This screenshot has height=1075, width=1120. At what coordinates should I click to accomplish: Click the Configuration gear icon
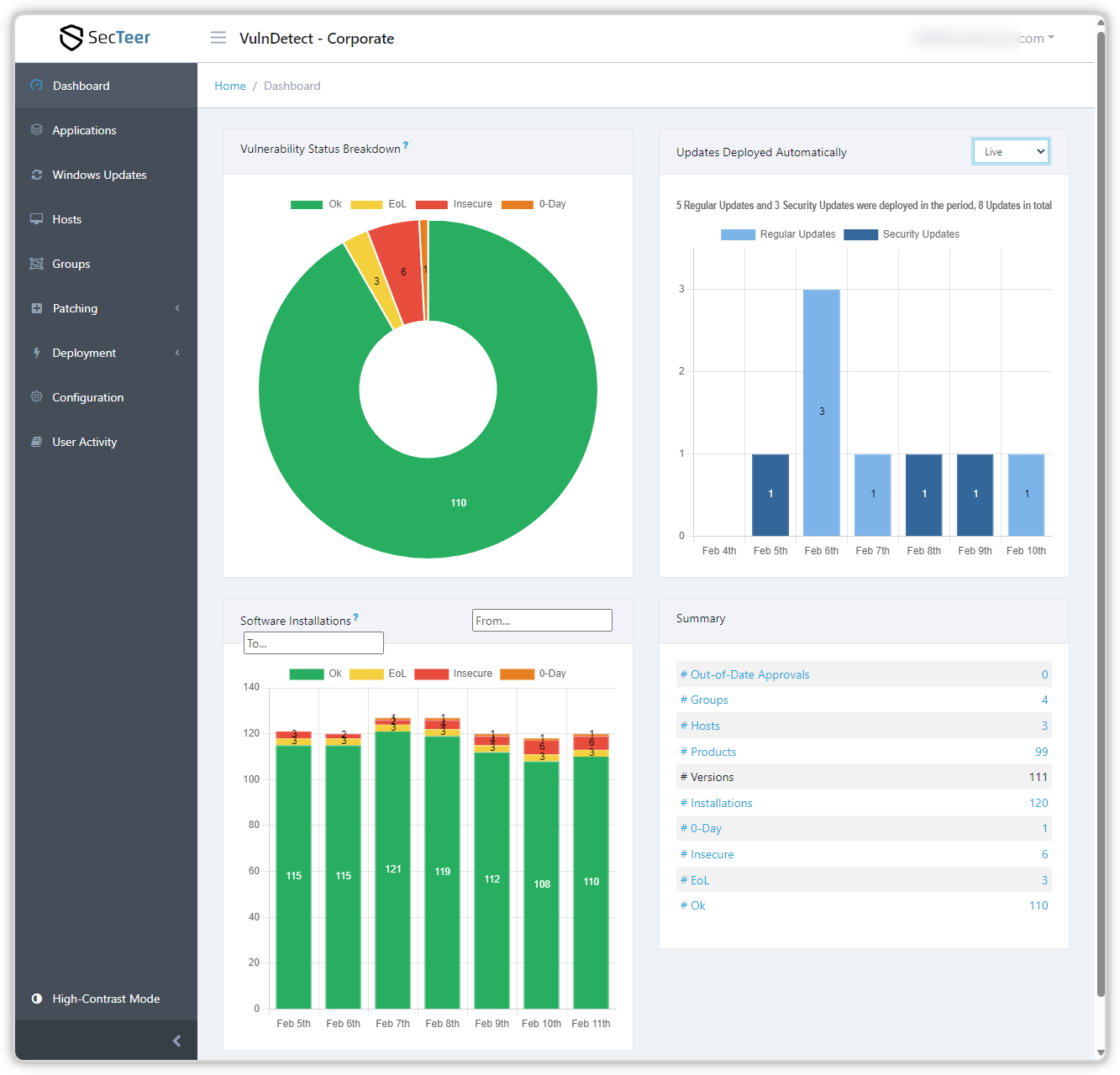(x=36, y=397)
